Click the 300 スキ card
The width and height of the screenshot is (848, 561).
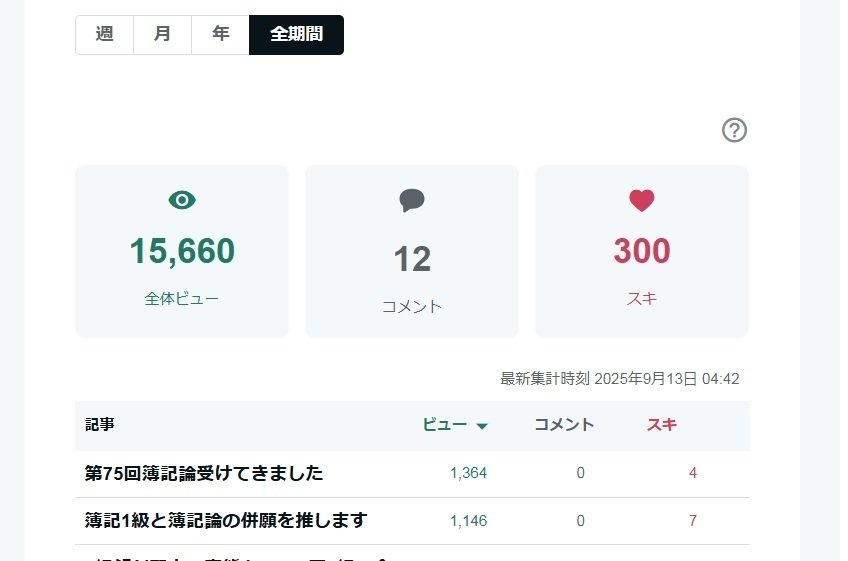tap(642, 252)
